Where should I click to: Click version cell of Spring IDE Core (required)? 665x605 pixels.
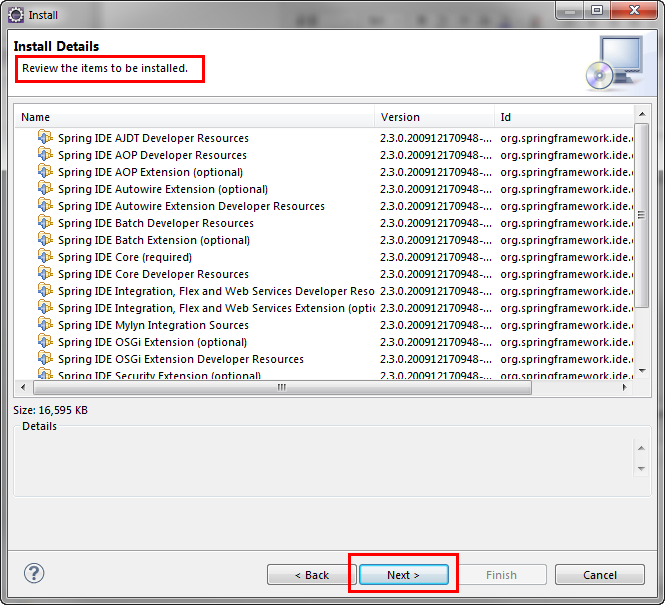(436, 257)
